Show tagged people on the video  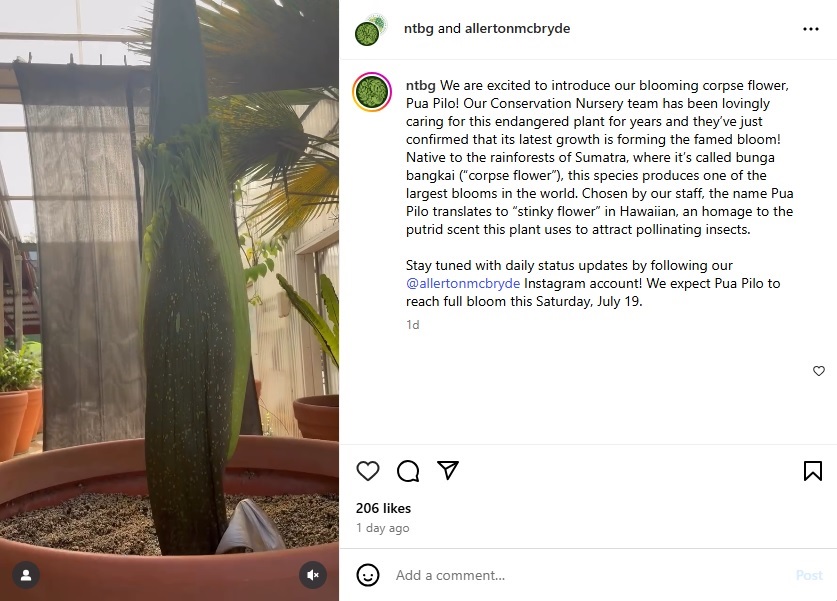pos(26,575)
